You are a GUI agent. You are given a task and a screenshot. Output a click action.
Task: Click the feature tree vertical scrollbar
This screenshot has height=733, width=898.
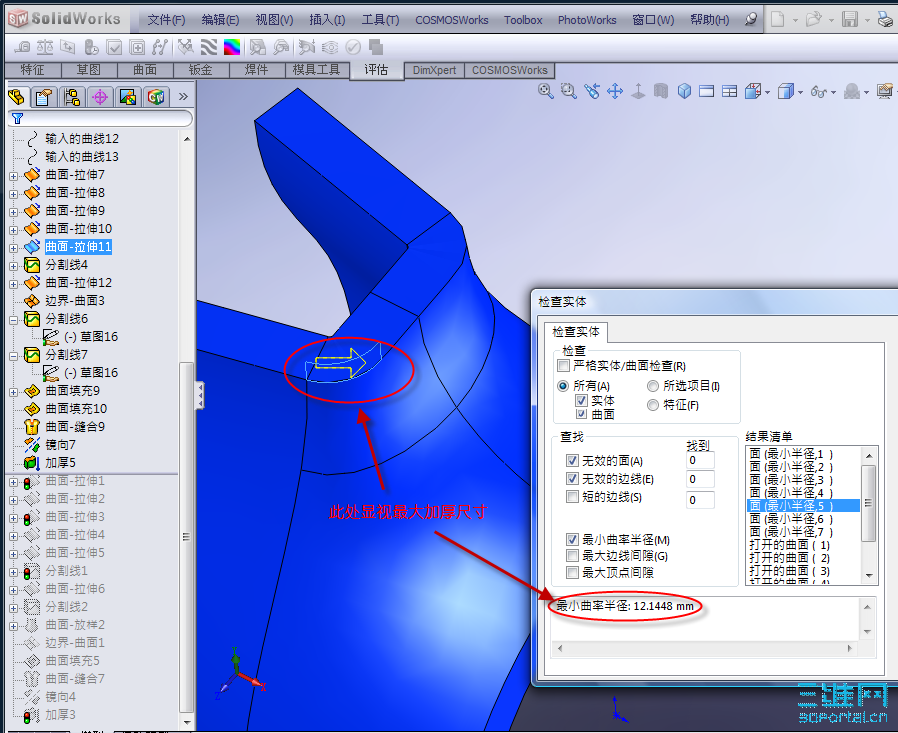tap(186, 431)
